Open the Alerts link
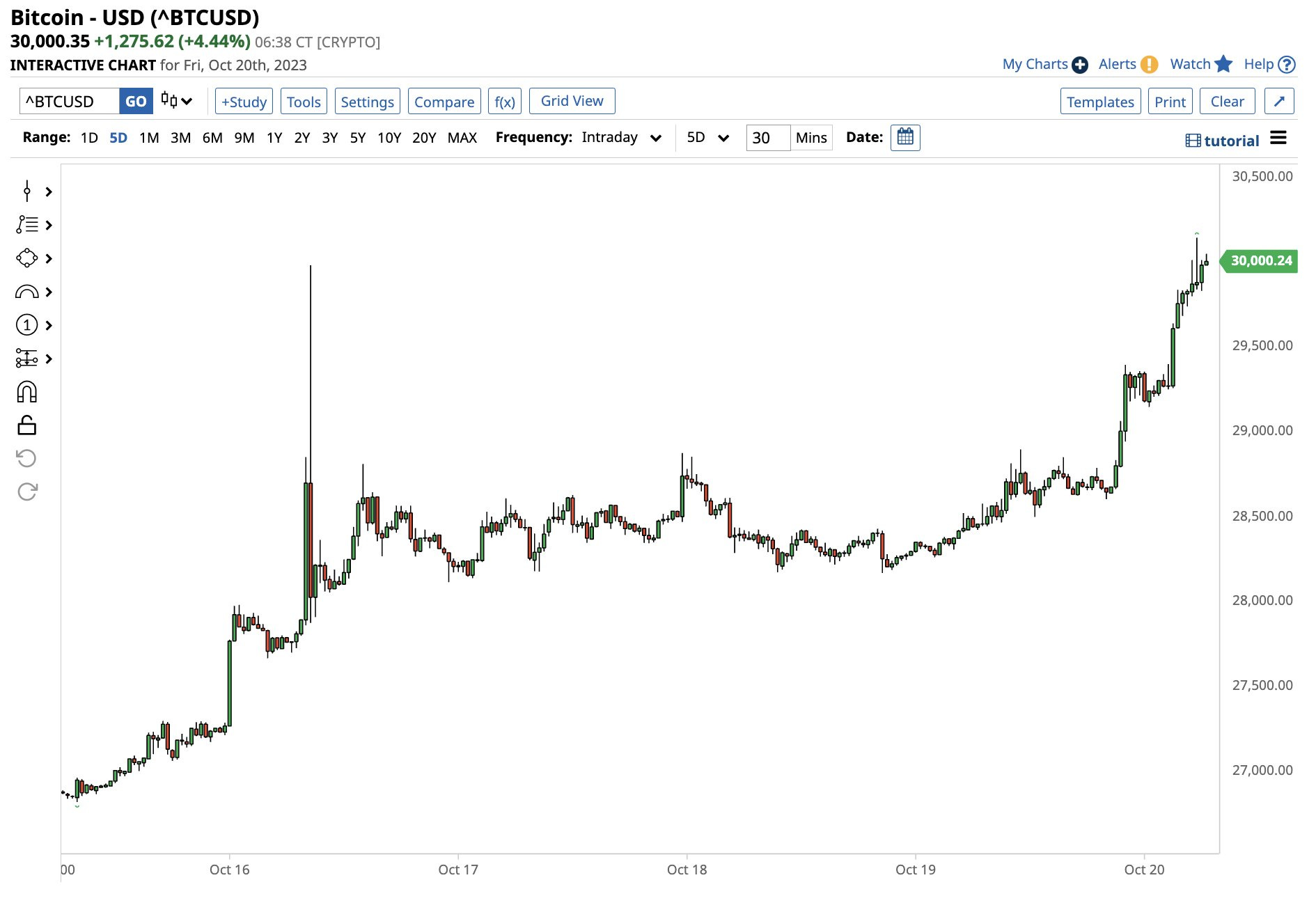The width and height of the screenshot is (1316, 919). 1118,64
